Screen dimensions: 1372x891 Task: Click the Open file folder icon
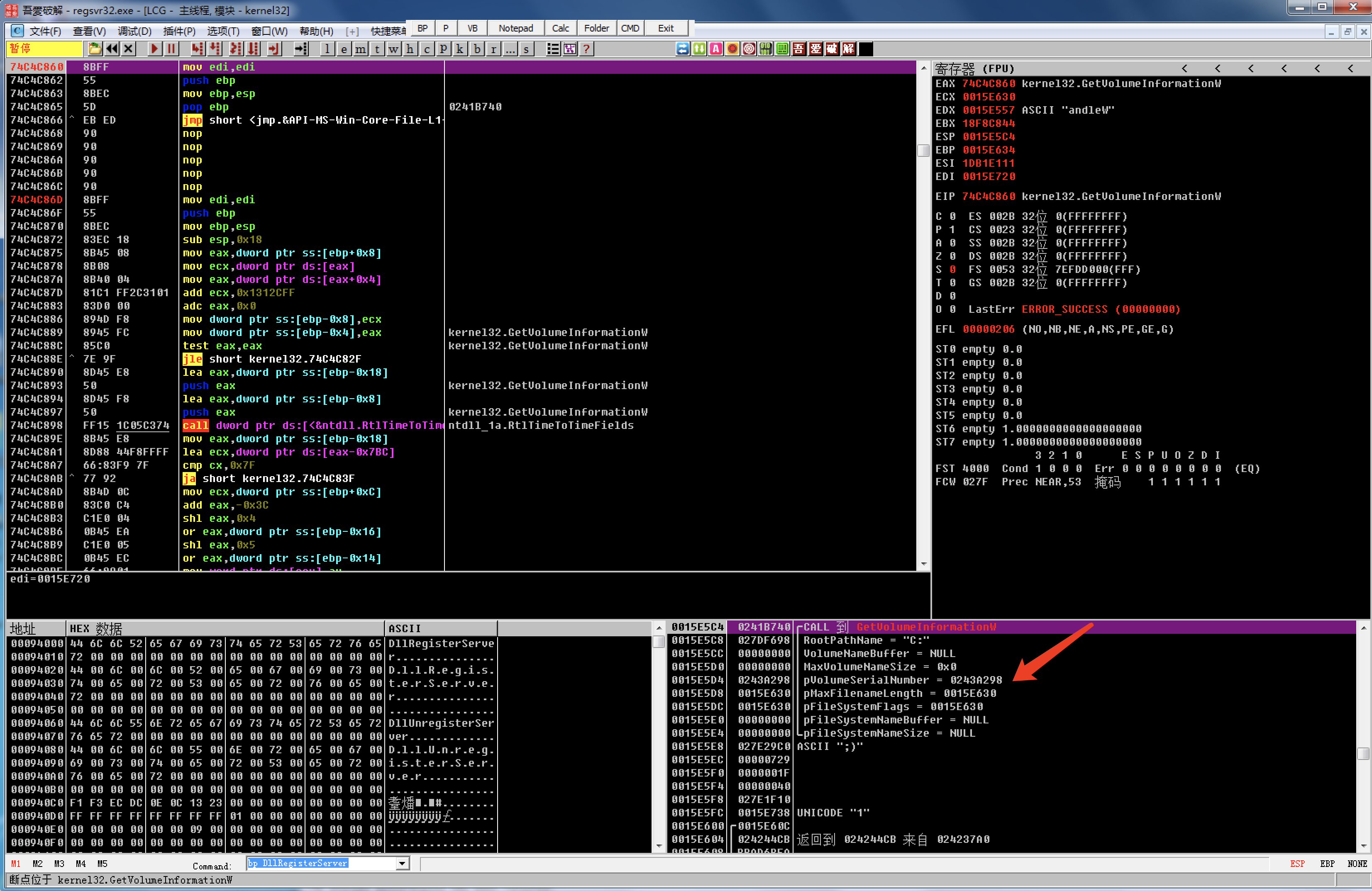(x=95, y=49)
